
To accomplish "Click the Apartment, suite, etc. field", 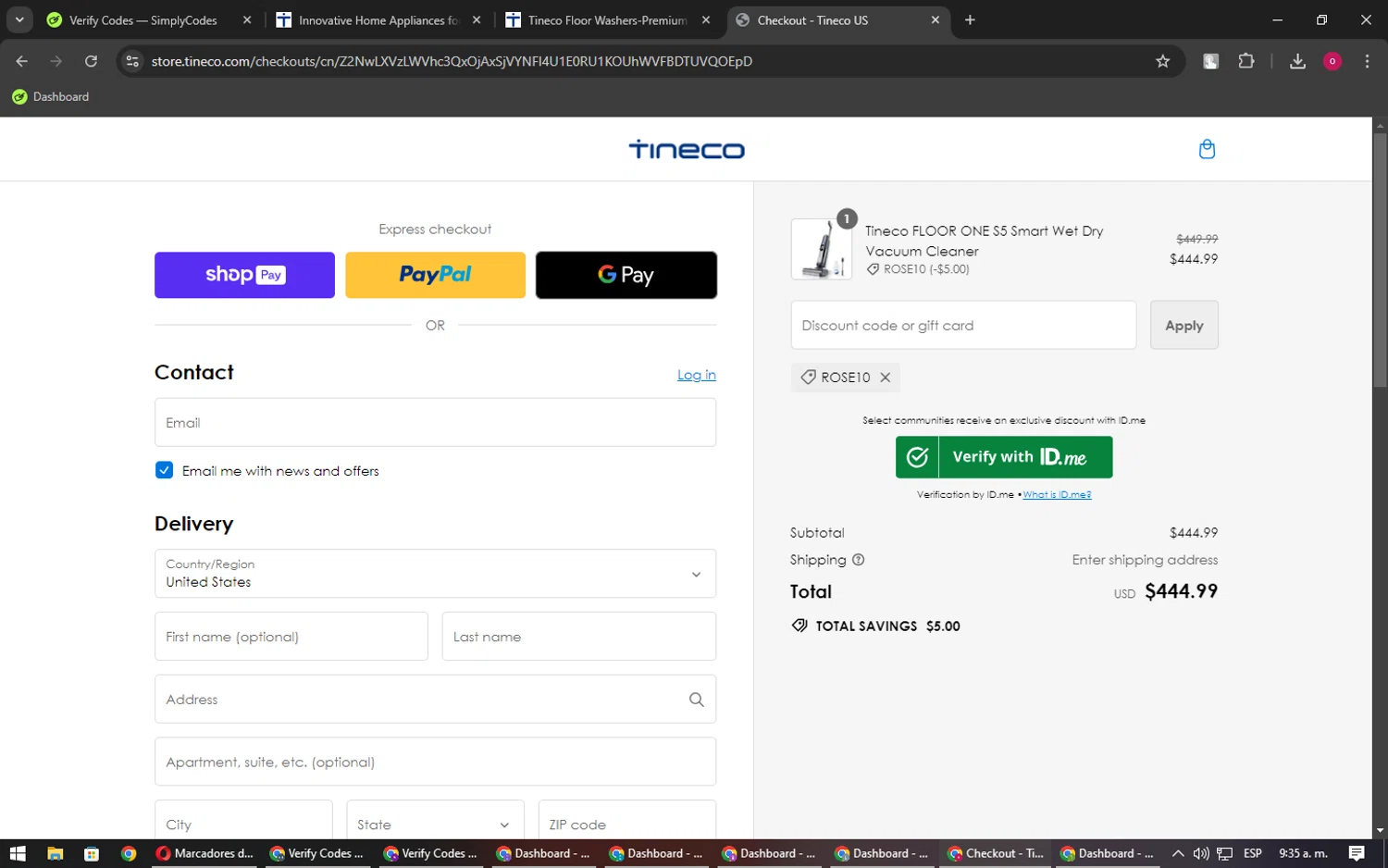I will click(x=435, y=762).
